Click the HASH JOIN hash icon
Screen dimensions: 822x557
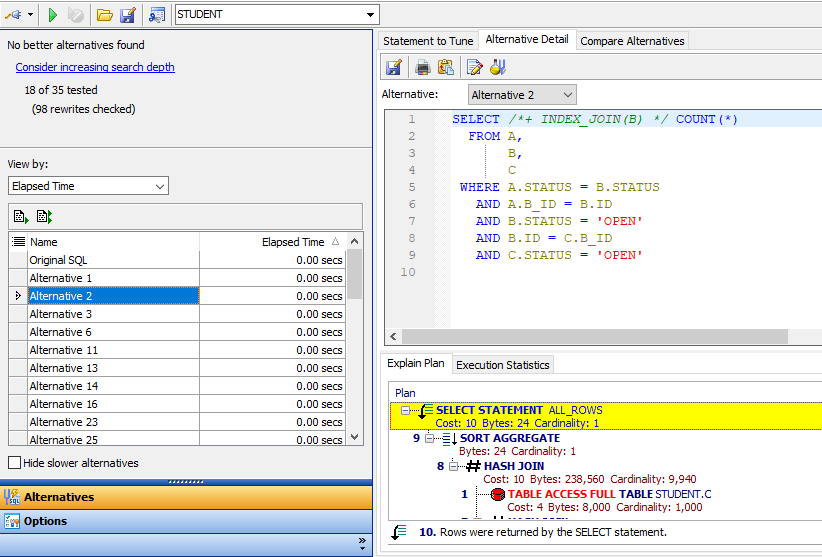pos(473,466)
